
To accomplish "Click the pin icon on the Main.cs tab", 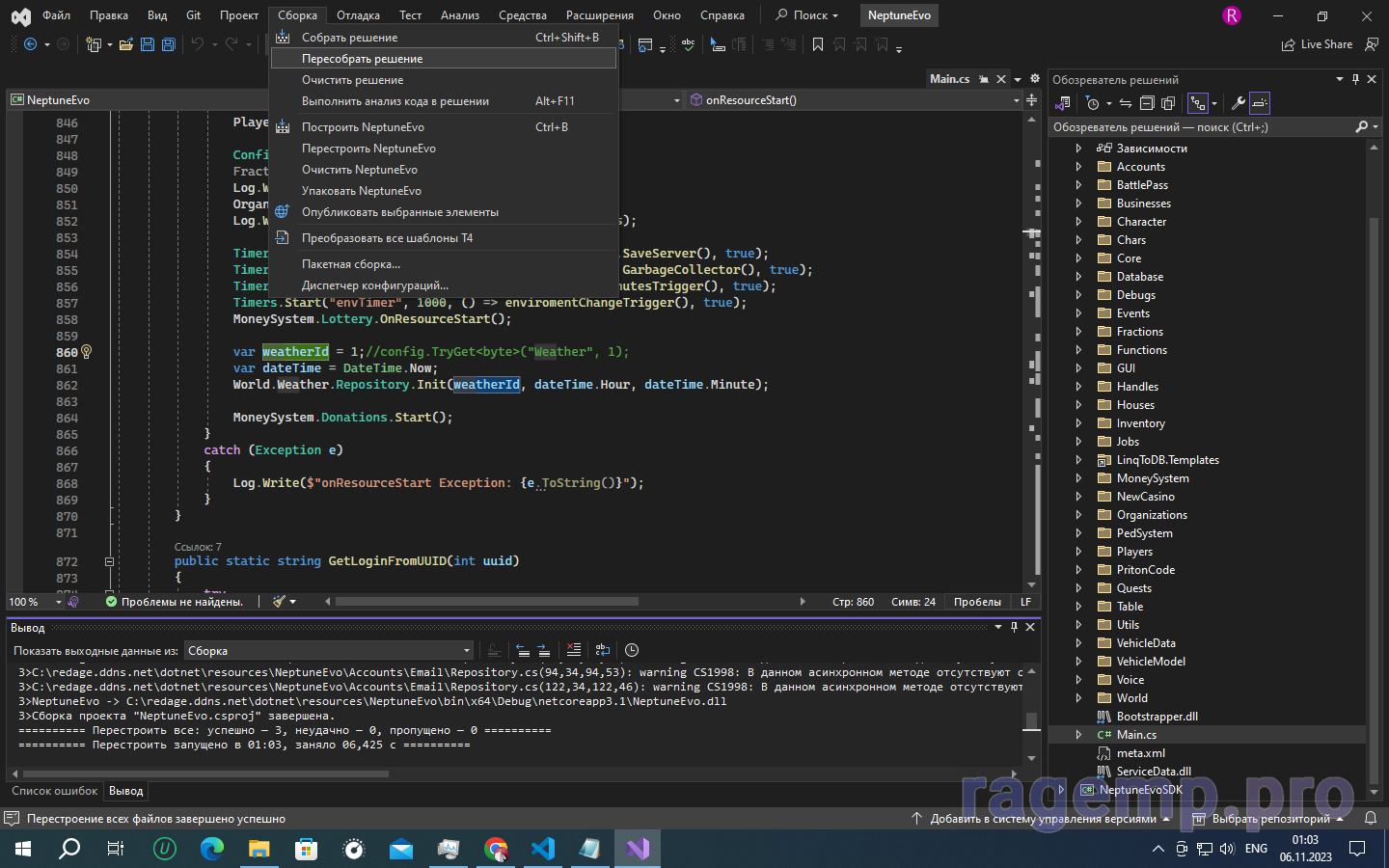I will [984, 79].
